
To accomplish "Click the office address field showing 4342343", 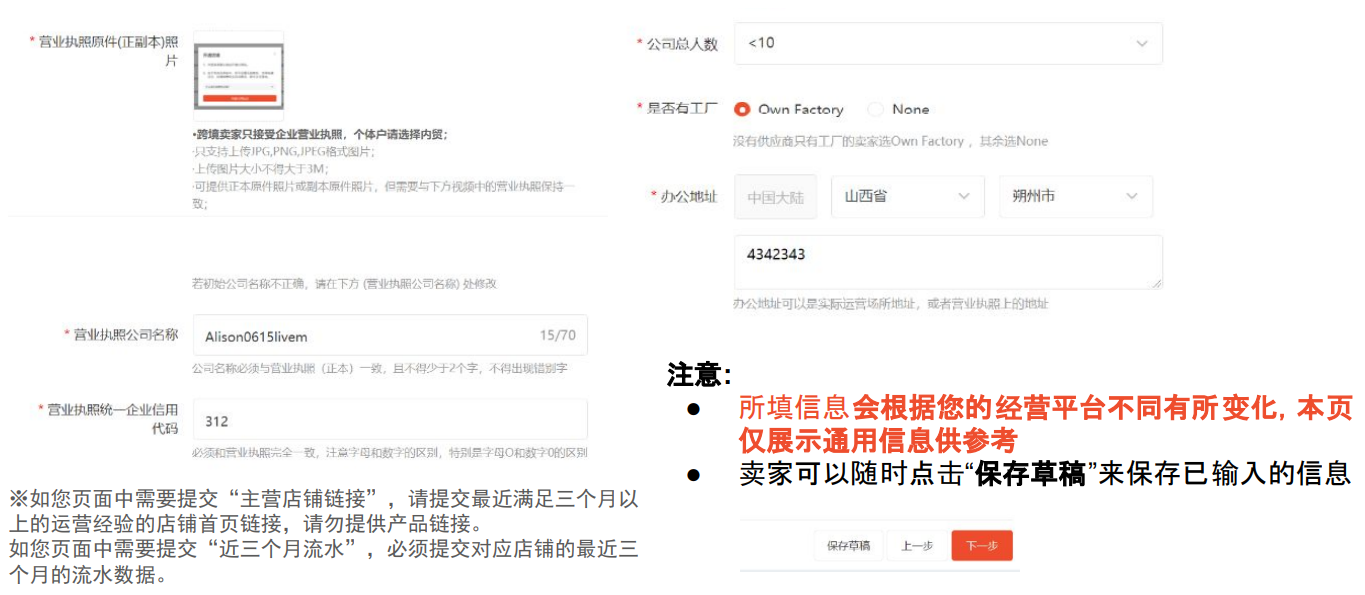I will click(947, 261).
